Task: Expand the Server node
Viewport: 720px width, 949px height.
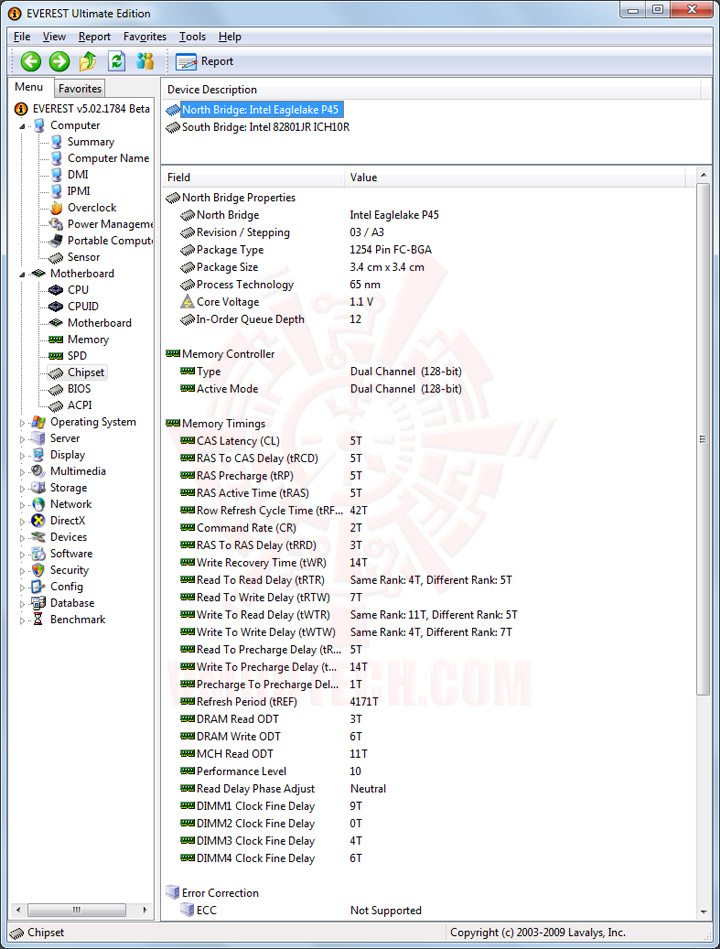Action: [x=22, y=439]
